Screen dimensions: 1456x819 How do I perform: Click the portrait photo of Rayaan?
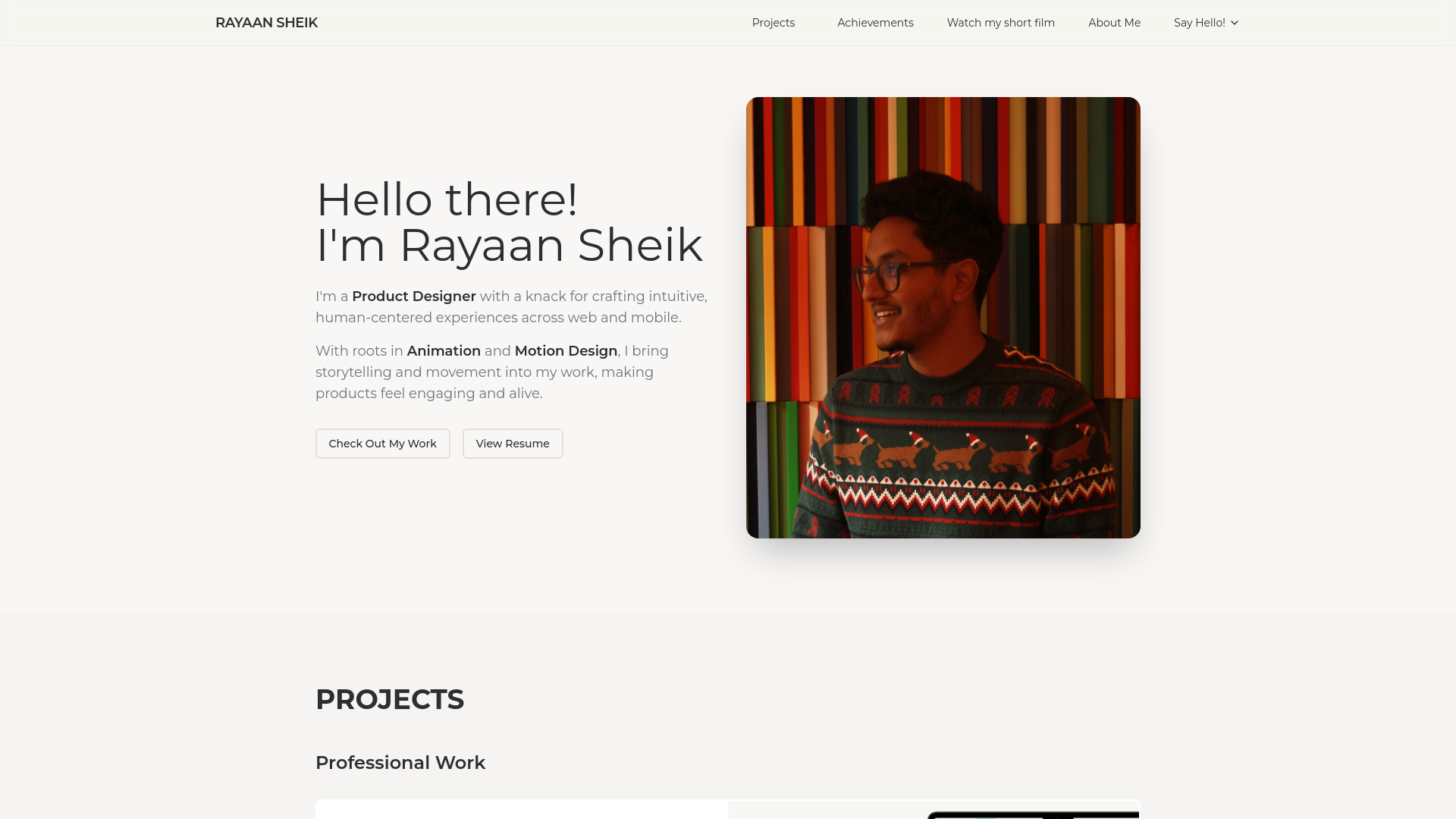pos(943,318)
